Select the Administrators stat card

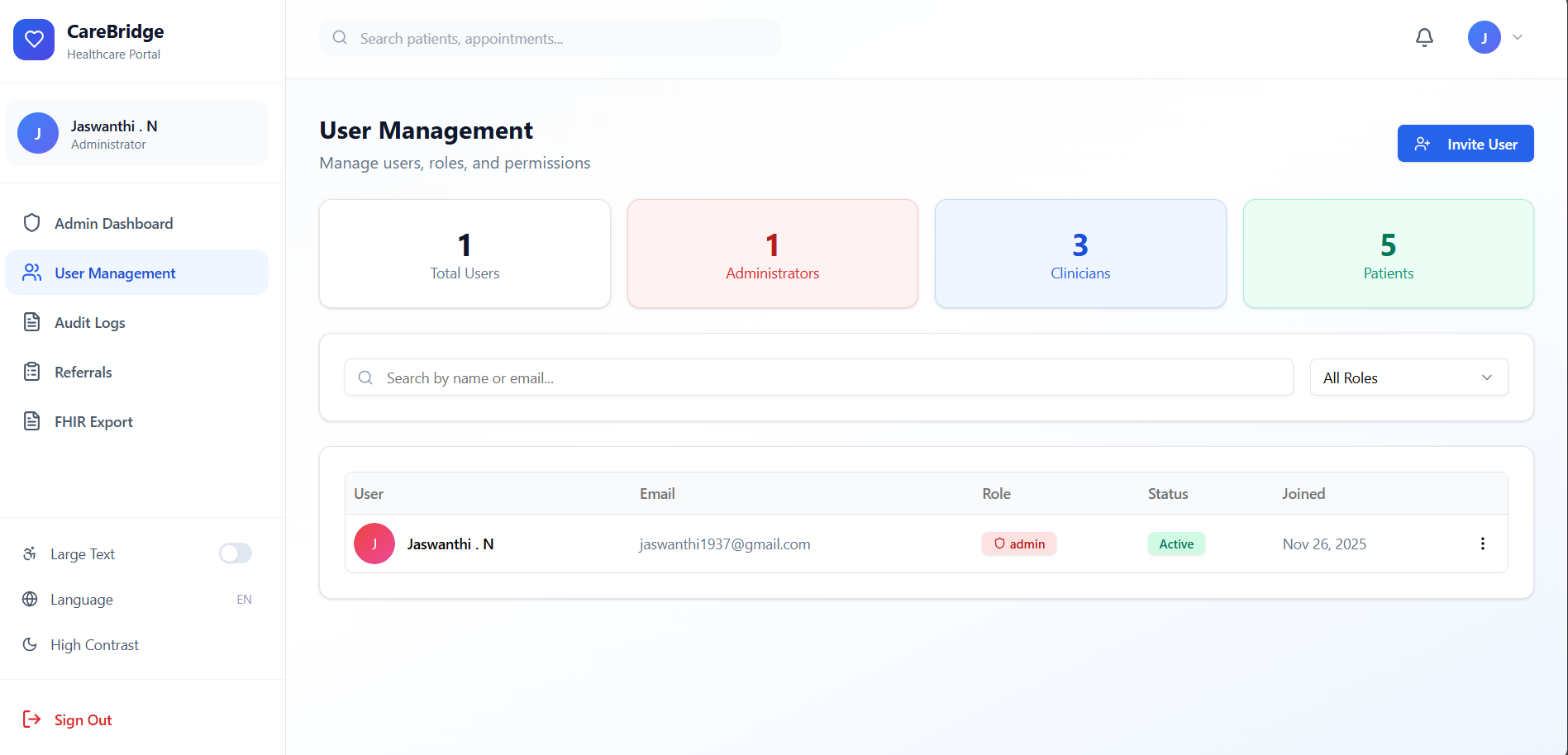[x=772, y=254]
